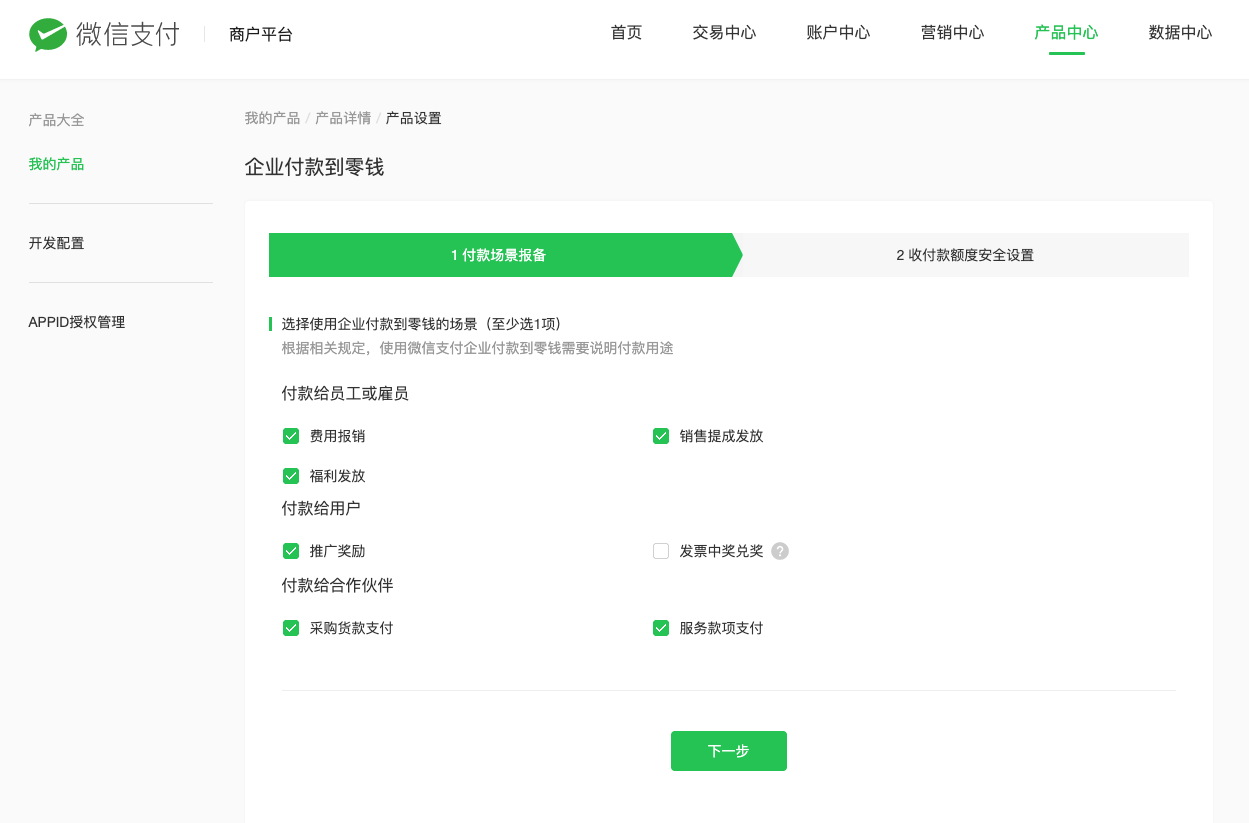Open 数据中心 in top navigation
1249x823 pixels.
point(1180,33)
